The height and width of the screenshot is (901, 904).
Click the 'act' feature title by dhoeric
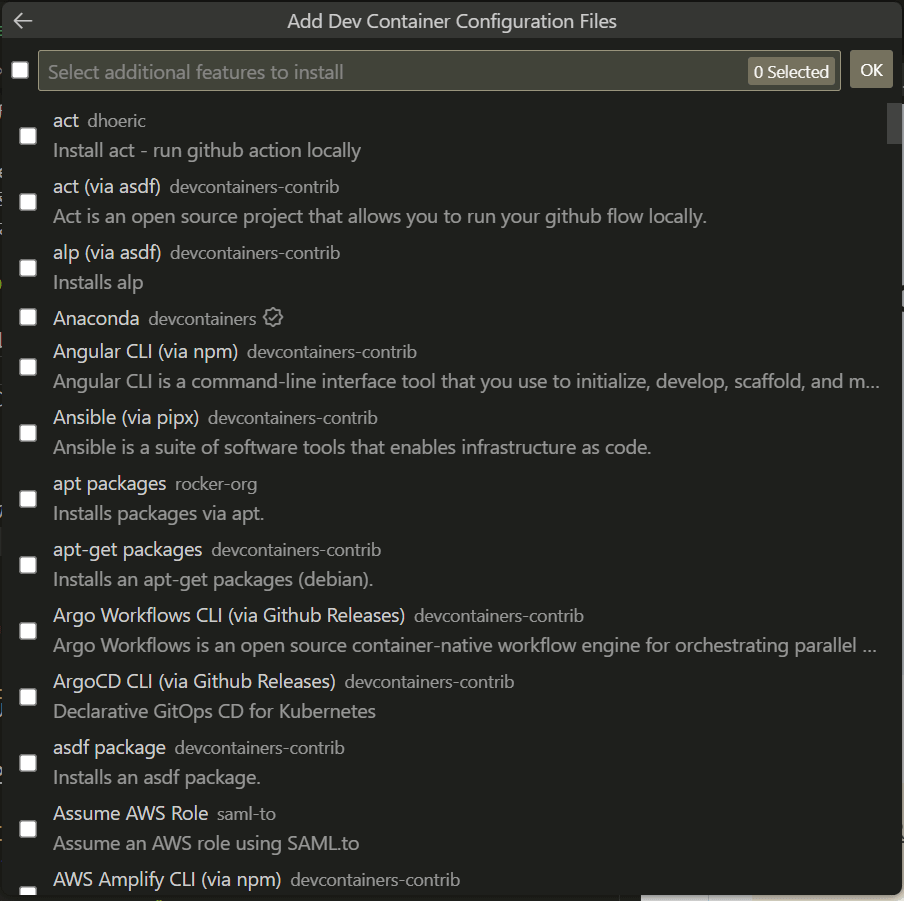[66, 120]
